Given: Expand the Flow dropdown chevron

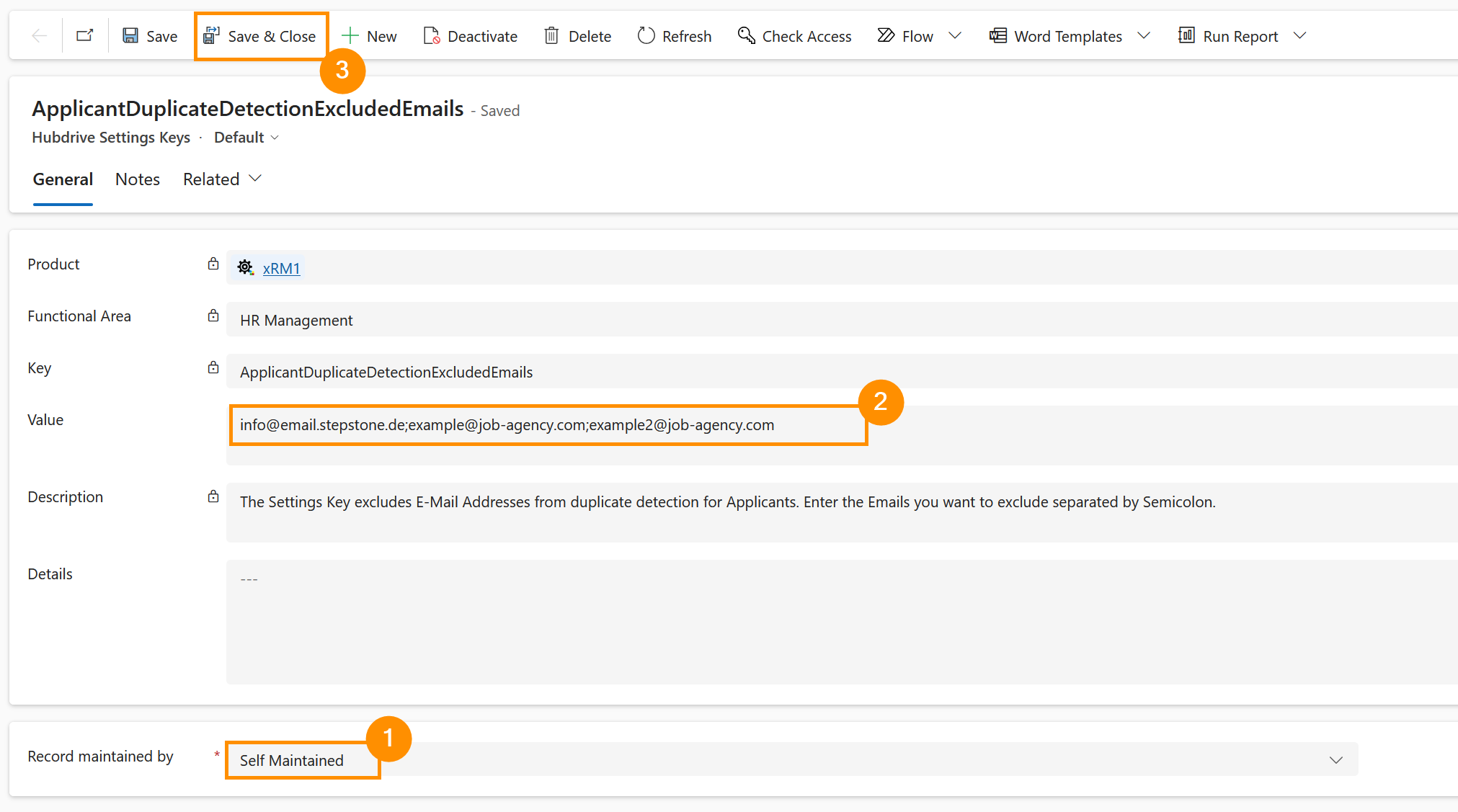Looking at the screenshot, I should 955,36.
